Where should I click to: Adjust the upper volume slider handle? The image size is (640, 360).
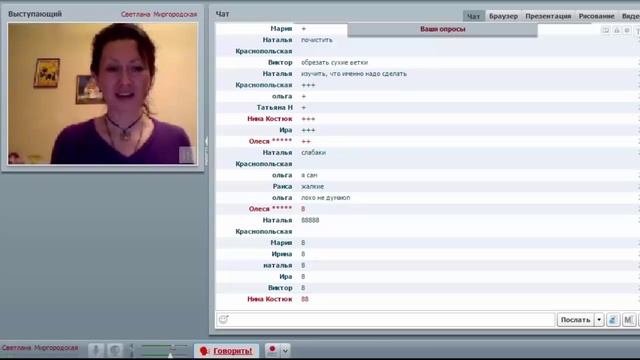[x=173, y=347]
